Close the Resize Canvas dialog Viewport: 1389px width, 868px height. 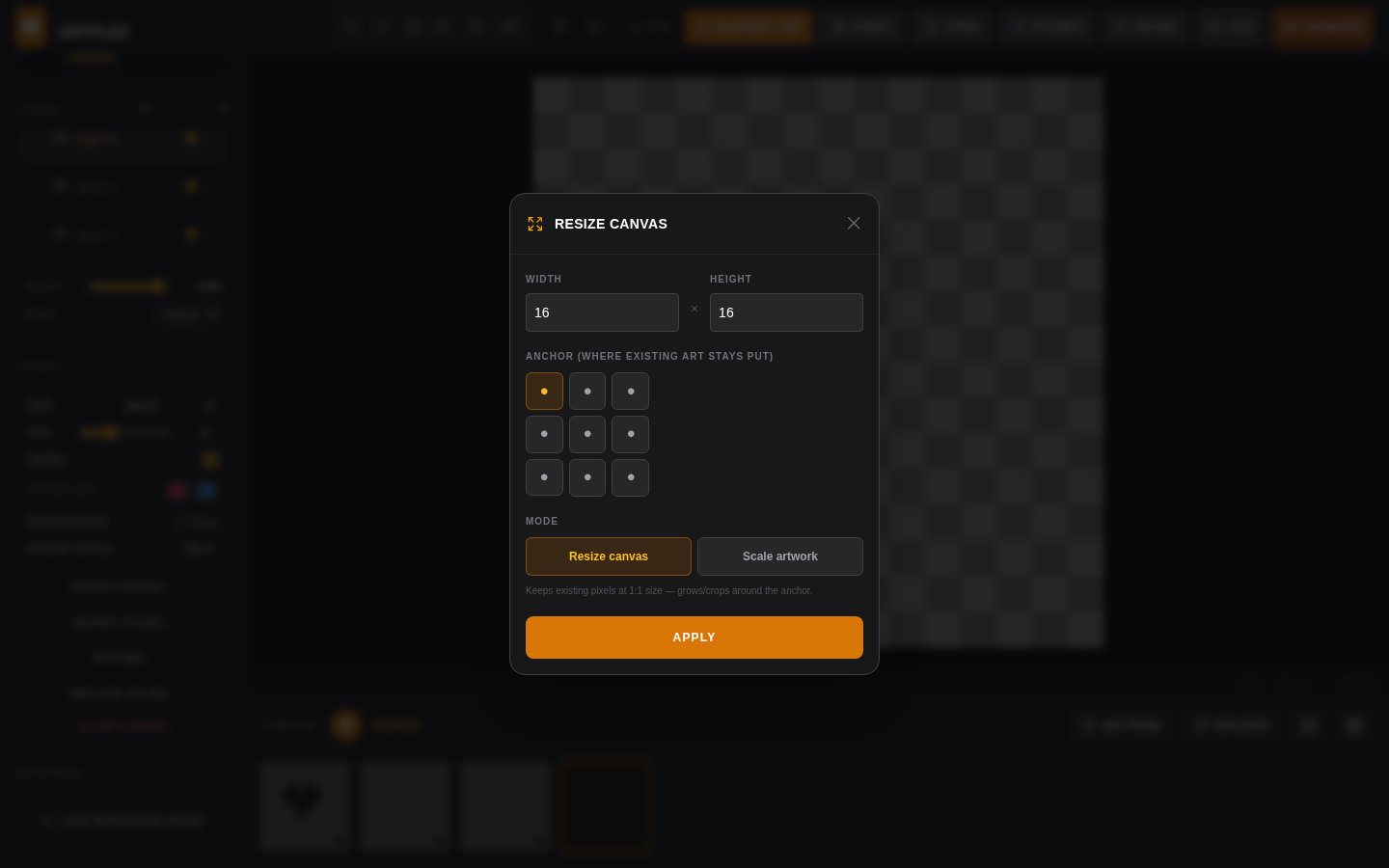pos(854,224)
